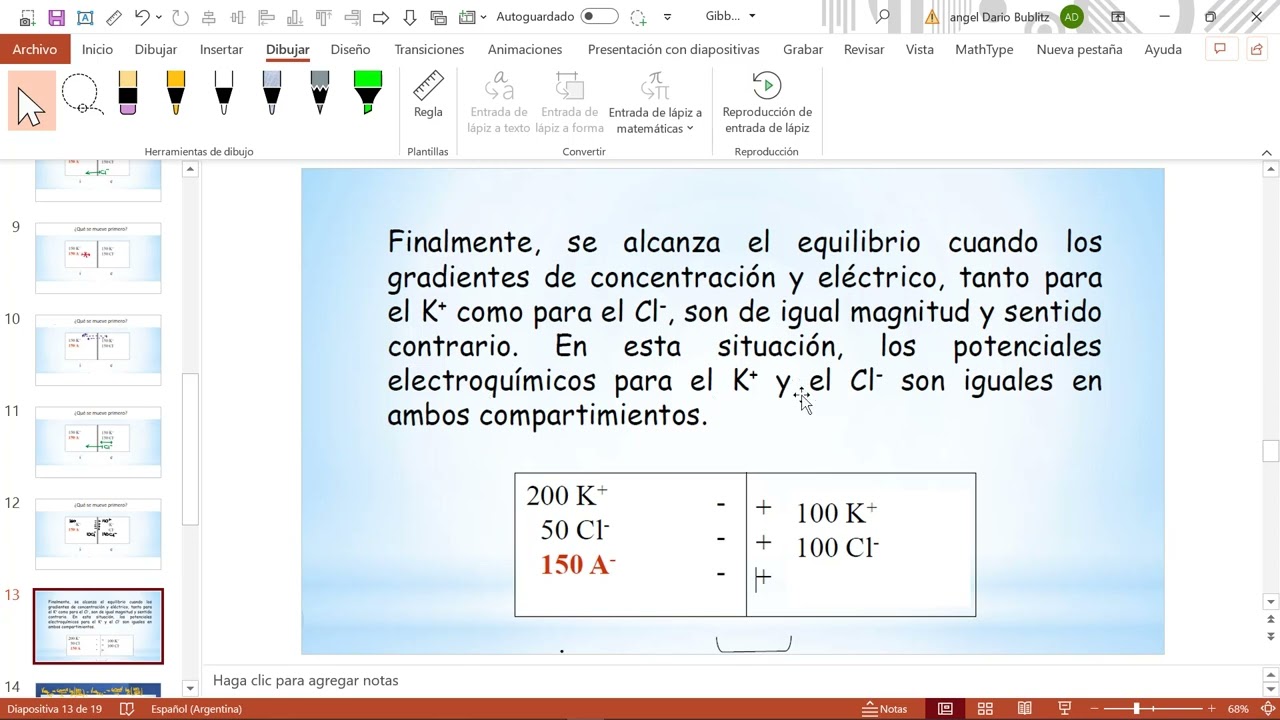
Task: Switch to the Vista tab
Action: pos(920,49)
